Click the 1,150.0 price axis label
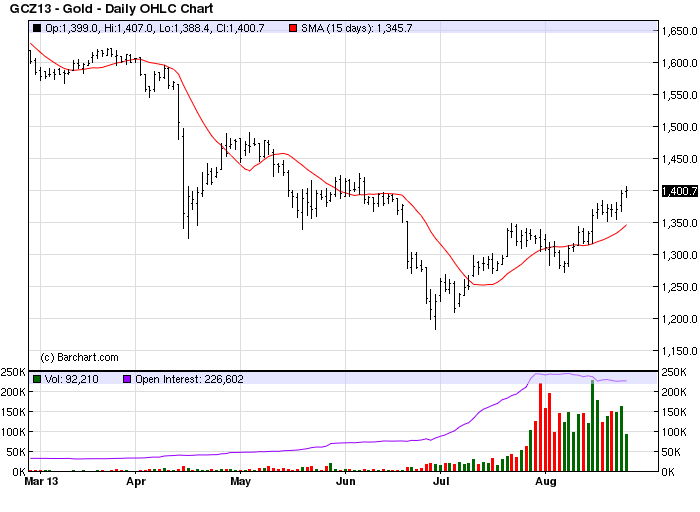The image size is (700, 512). 679,351
